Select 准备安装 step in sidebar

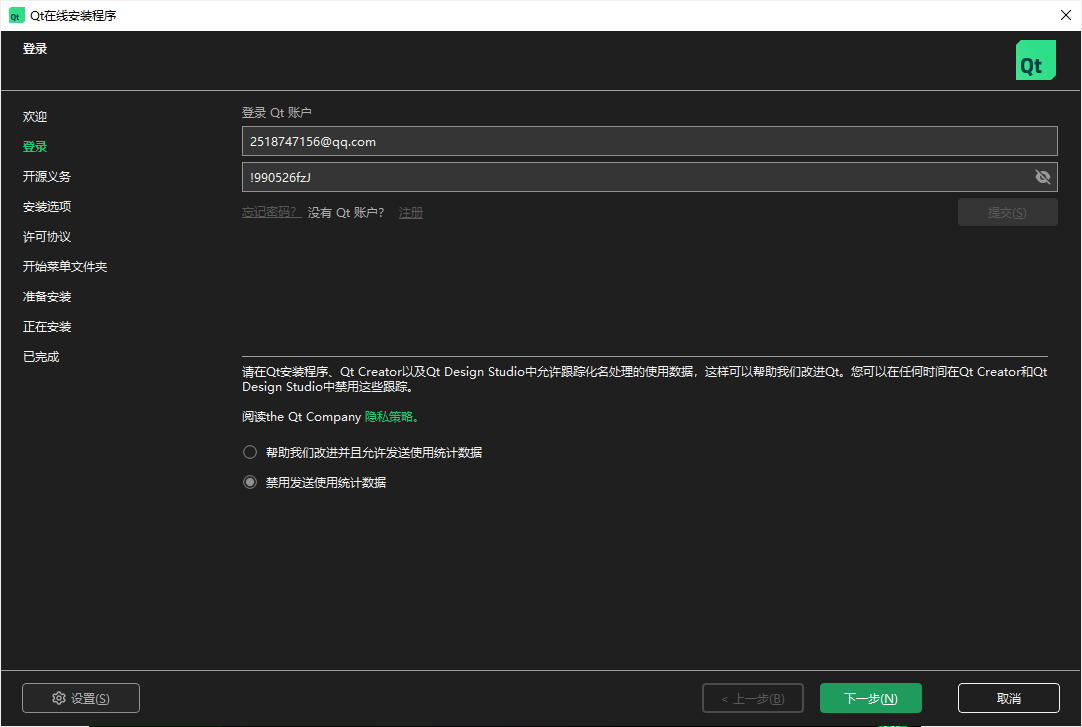47,297
